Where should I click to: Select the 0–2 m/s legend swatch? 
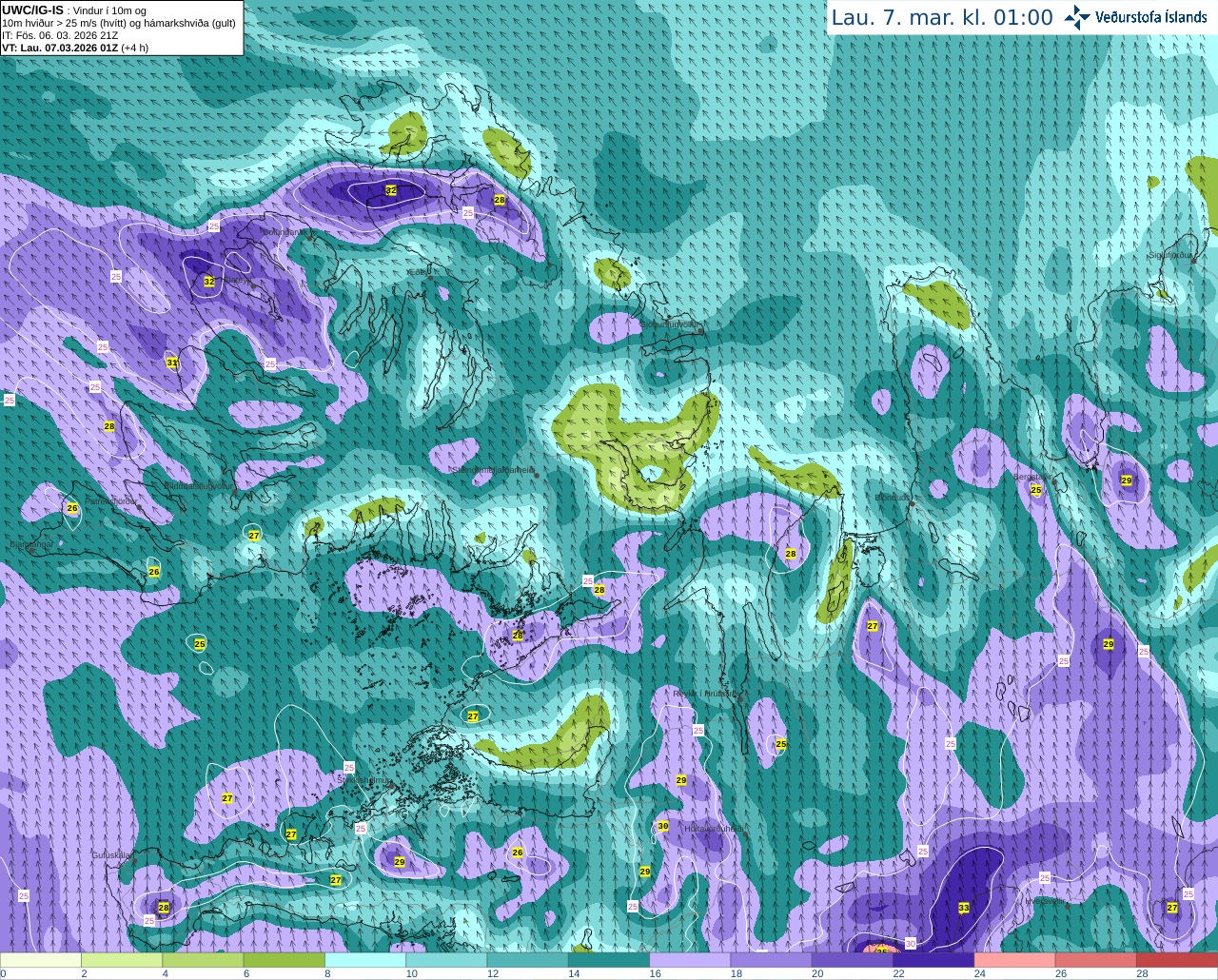coord(41,960)
